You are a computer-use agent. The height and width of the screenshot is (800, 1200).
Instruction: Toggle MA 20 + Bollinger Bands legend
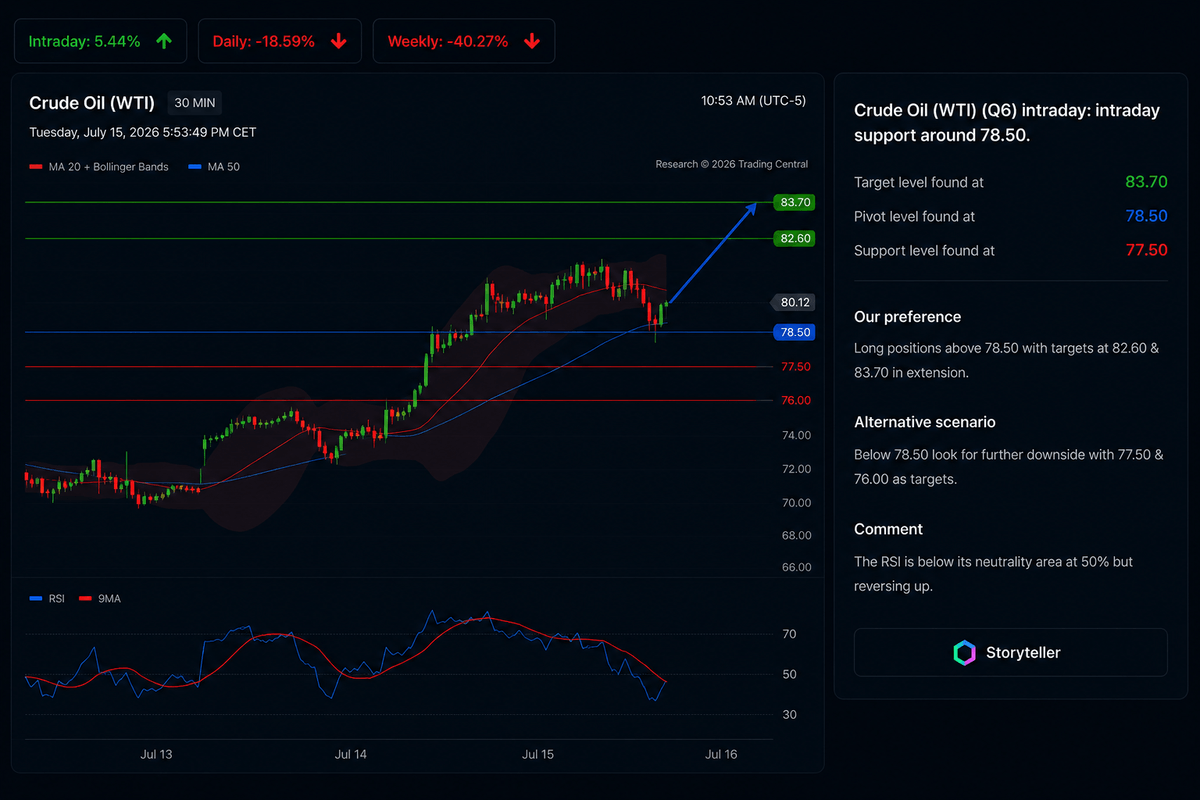click(99, 167)
